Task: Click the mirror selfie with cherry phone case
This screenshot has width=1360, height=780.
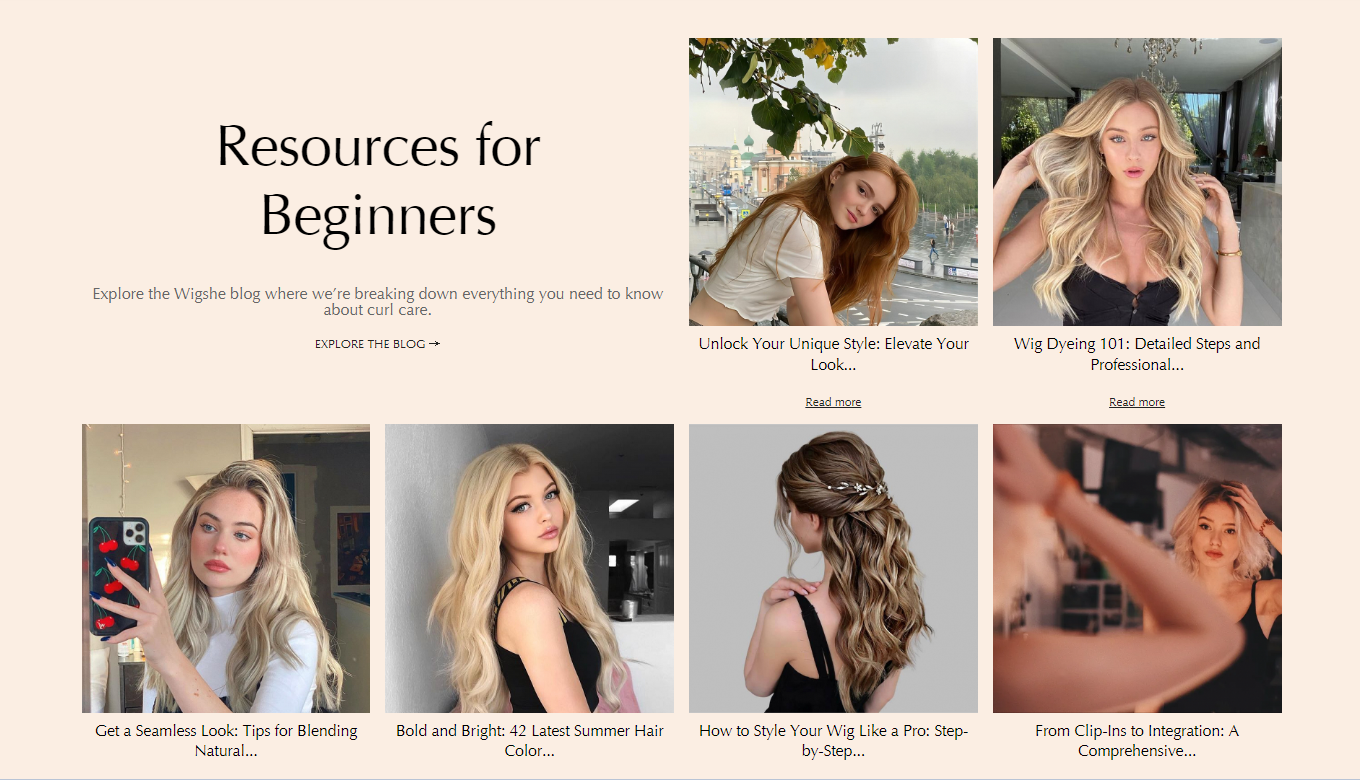Action: [226, 568]
